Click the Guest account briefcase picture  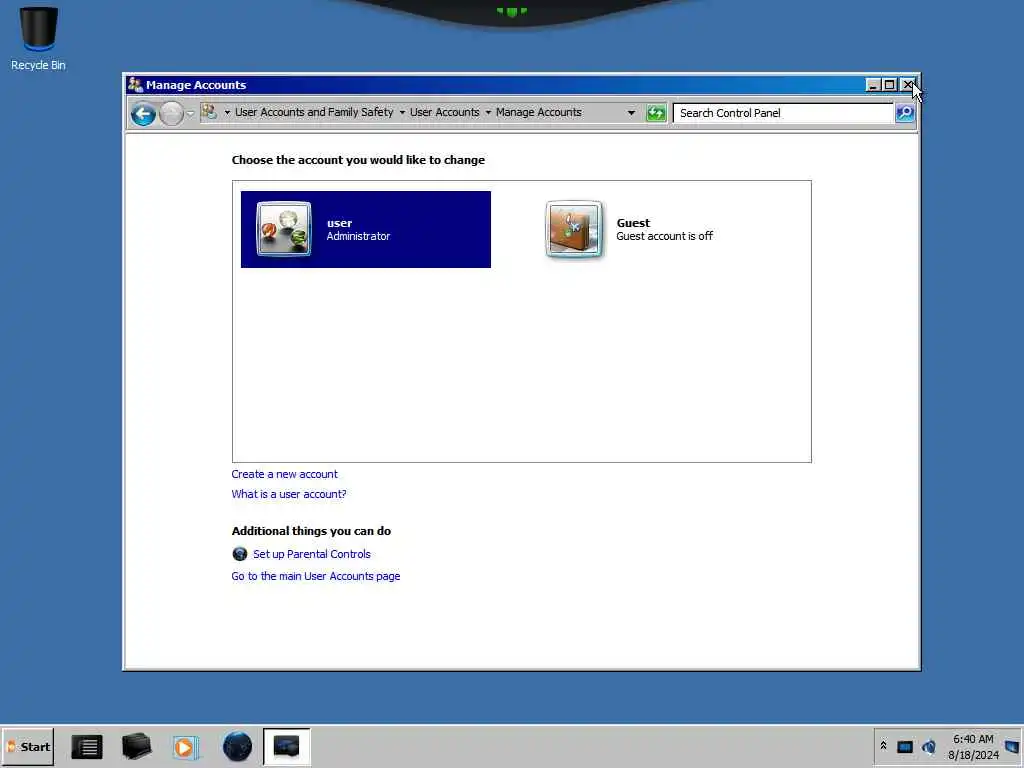(x=574, y=229)
